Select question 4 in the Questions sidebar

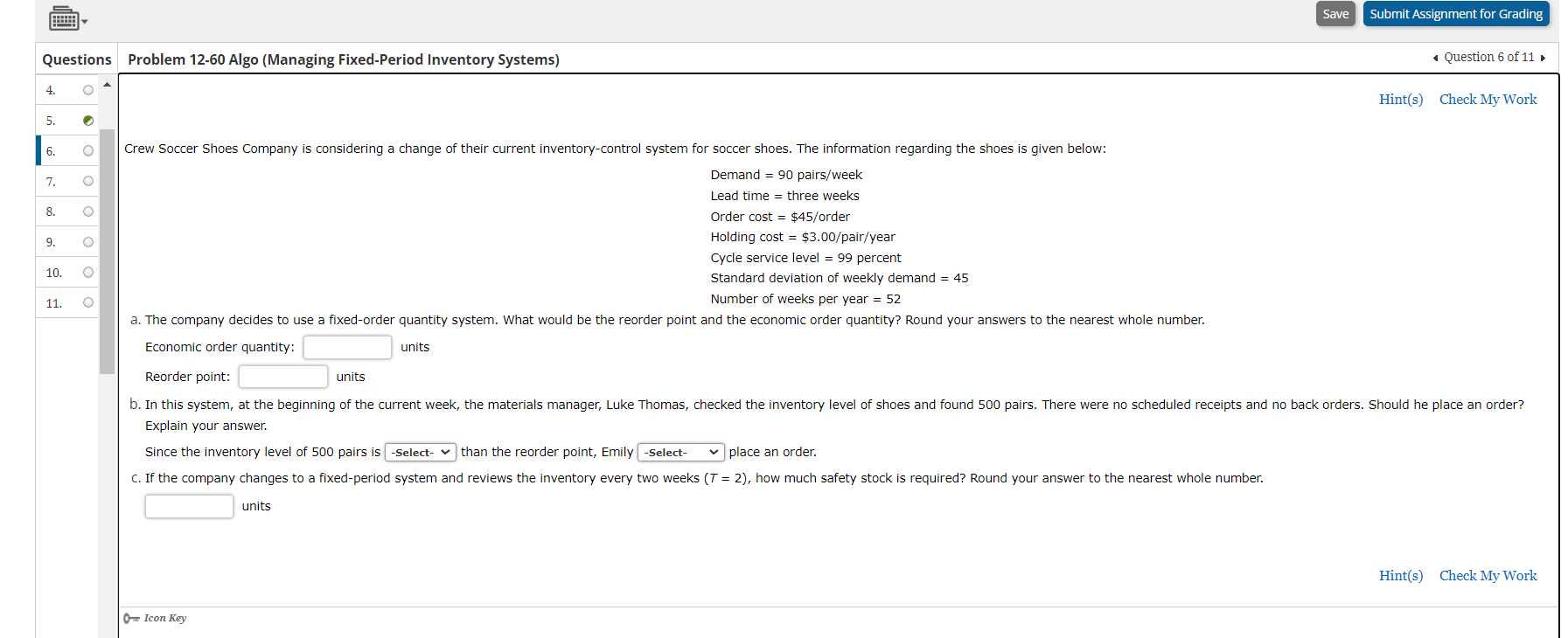coord(50,89)
